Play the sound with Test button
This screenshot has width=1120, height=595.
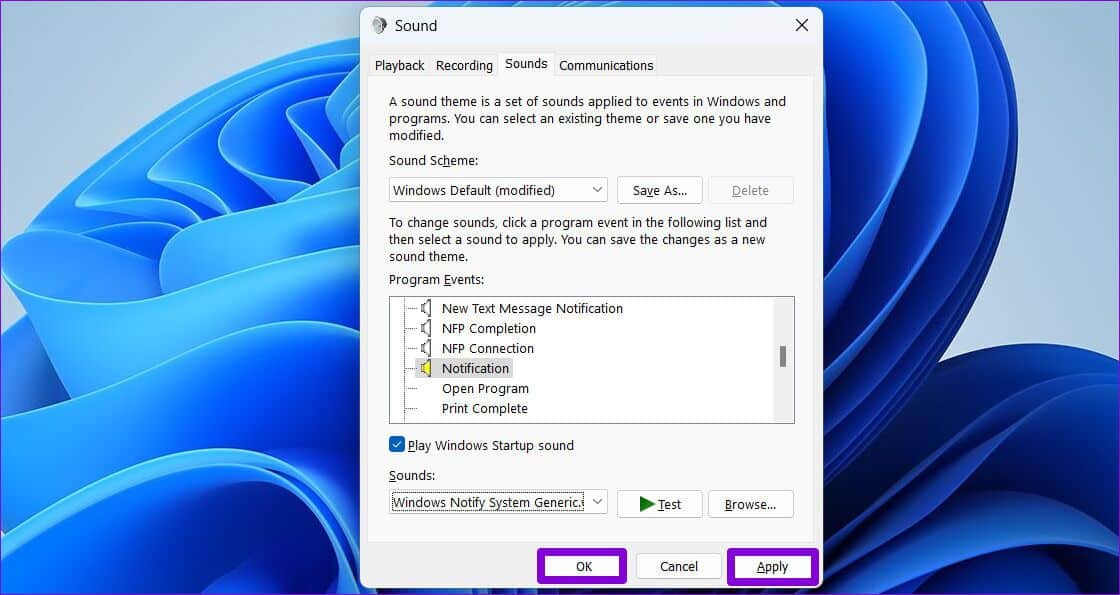tap(659, 504)
